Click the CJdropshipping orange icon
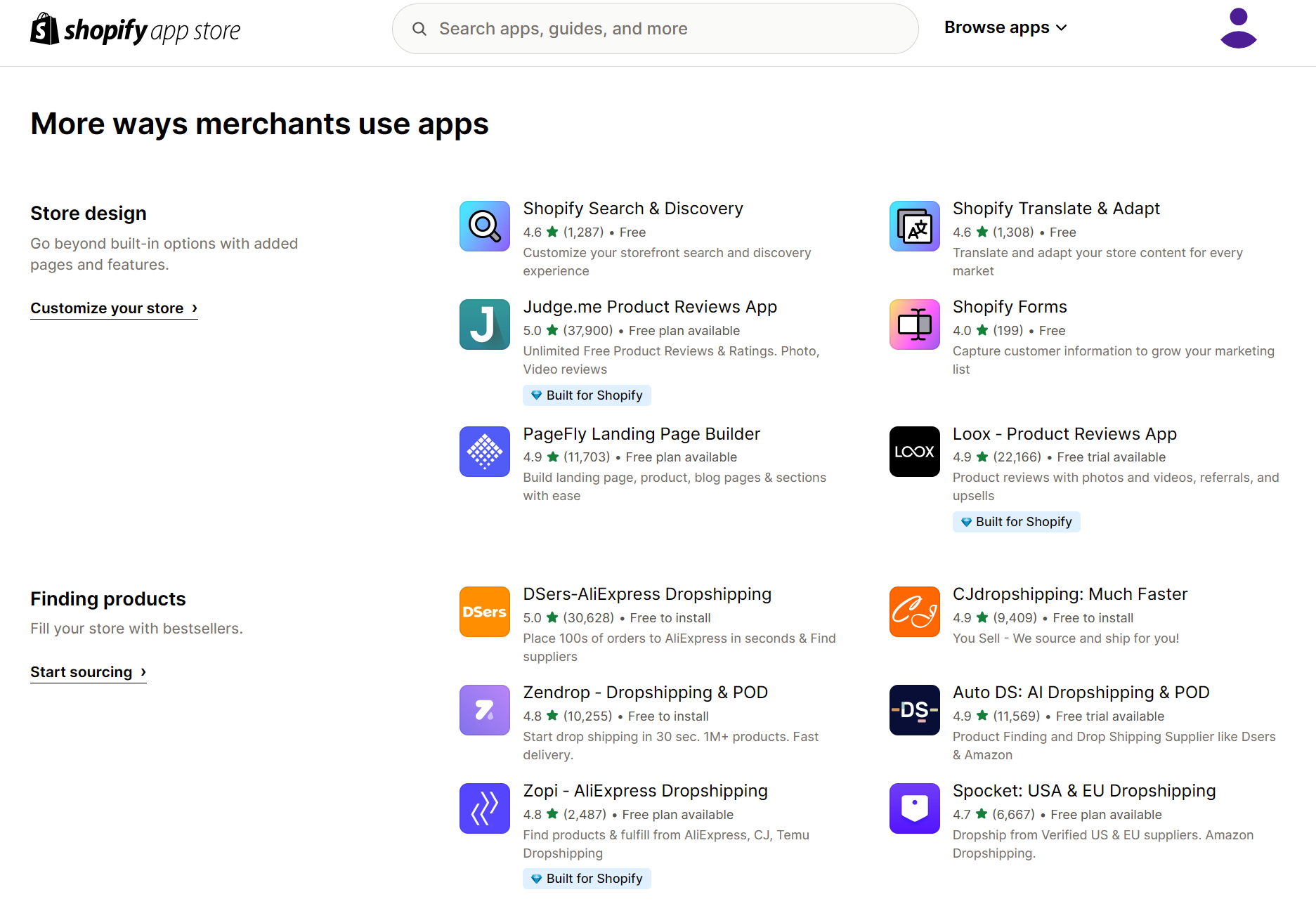This screenshot has width=1316, height=911. point(915,612)
